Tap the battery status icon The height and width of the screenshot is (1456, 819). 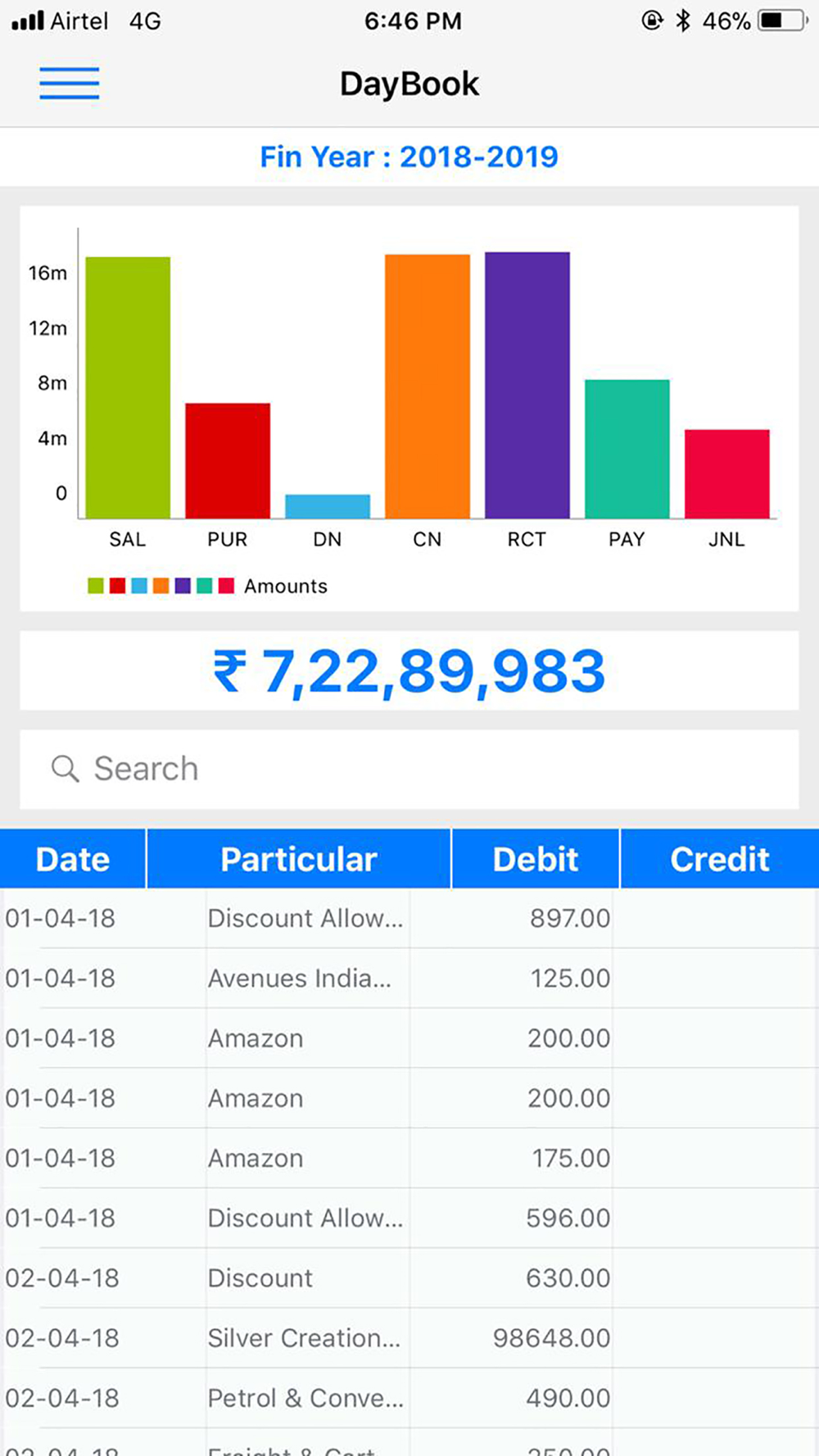point(783,20)
